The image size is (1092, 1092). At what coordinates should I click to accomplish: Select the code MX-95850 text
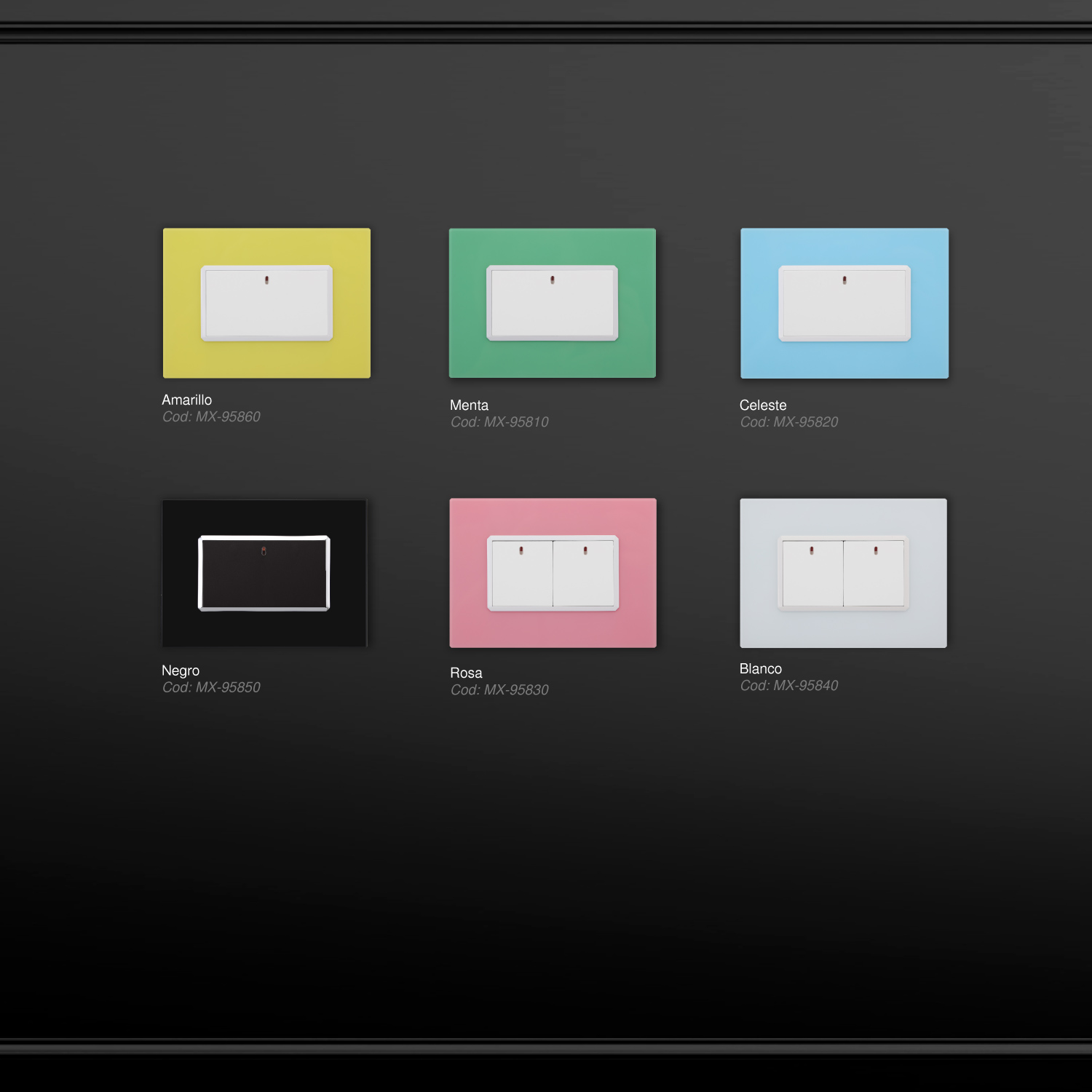pyautogui.click(x=211, y=688)
